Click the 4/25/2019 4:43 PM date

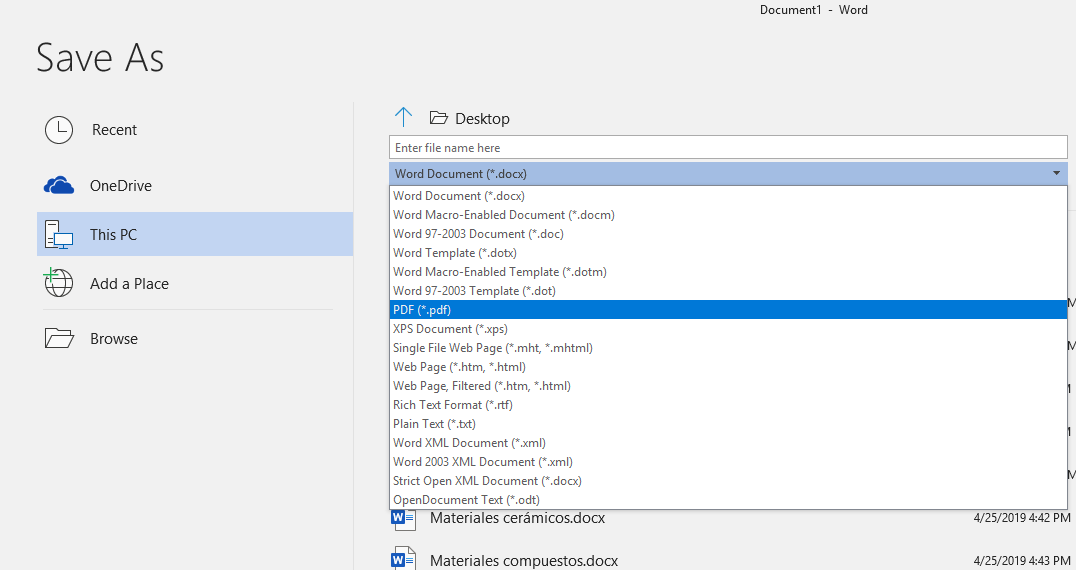[1022, 561]
